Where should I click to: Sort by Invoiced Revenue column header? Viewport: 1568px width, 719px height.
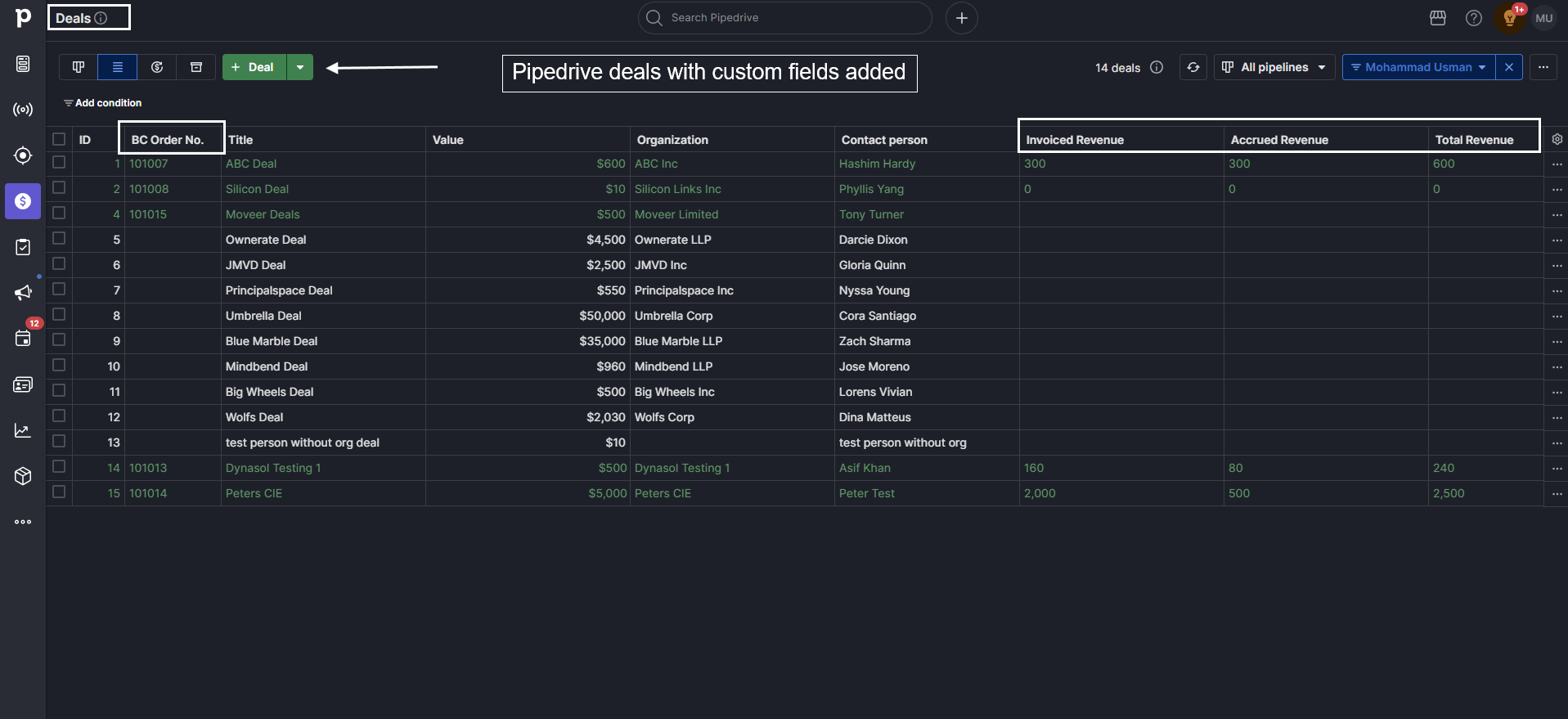pos(1075,140)
